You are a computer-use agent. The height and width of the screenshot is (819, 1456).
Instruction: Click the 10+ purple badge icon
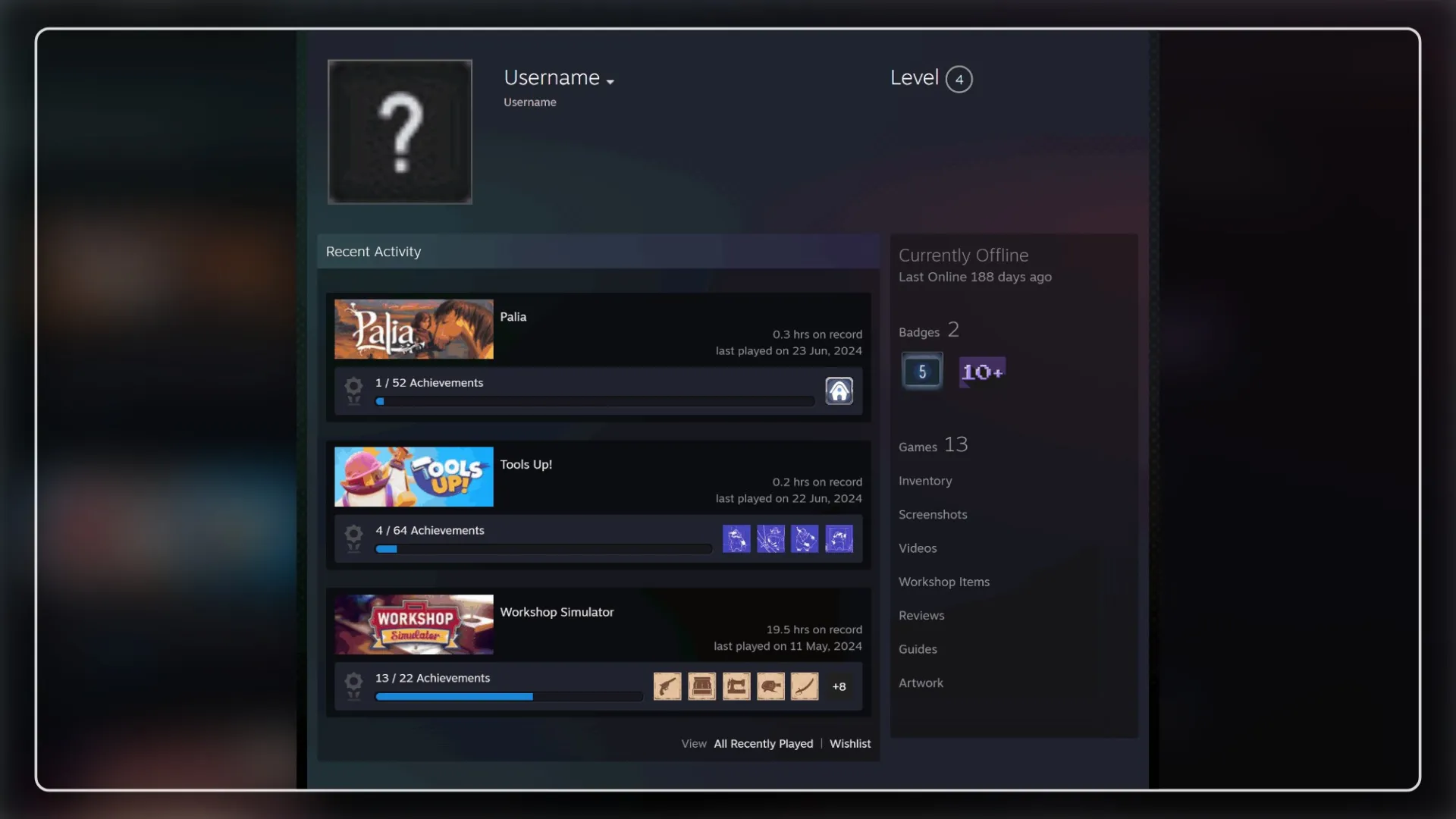(x=983, y=372)
